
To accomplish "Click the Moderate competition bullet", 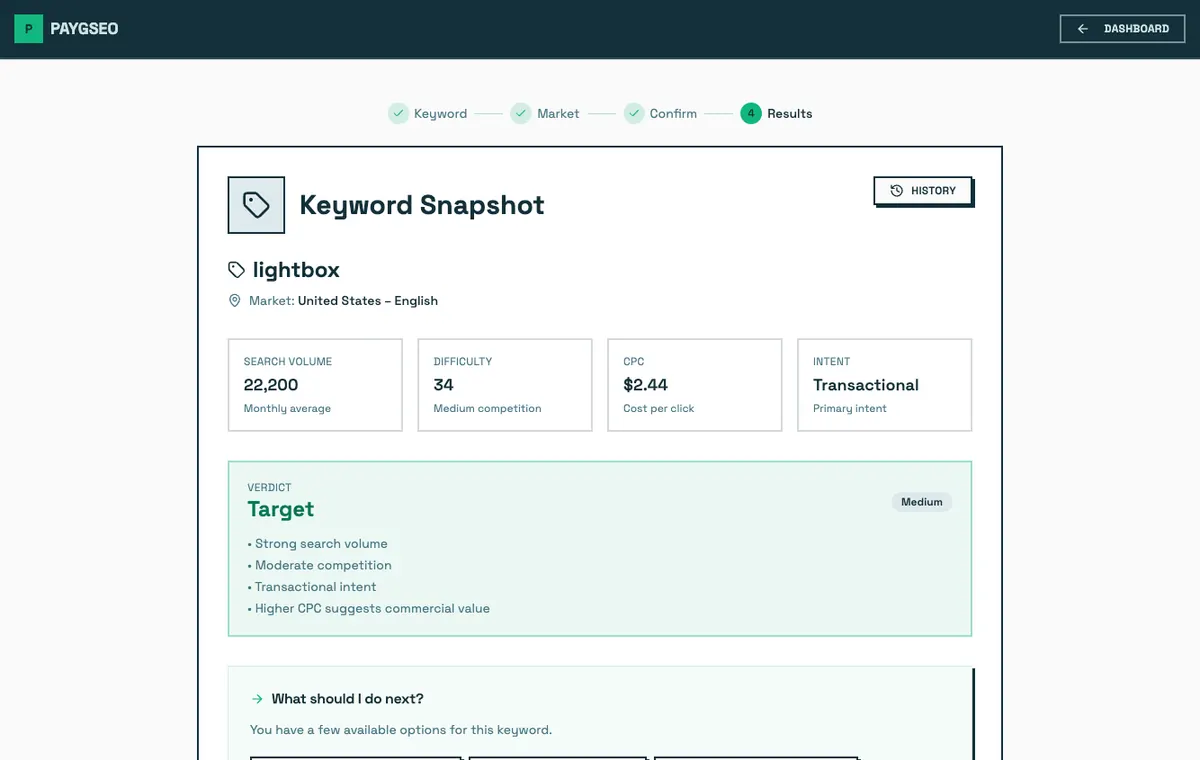I will [320, 565].
